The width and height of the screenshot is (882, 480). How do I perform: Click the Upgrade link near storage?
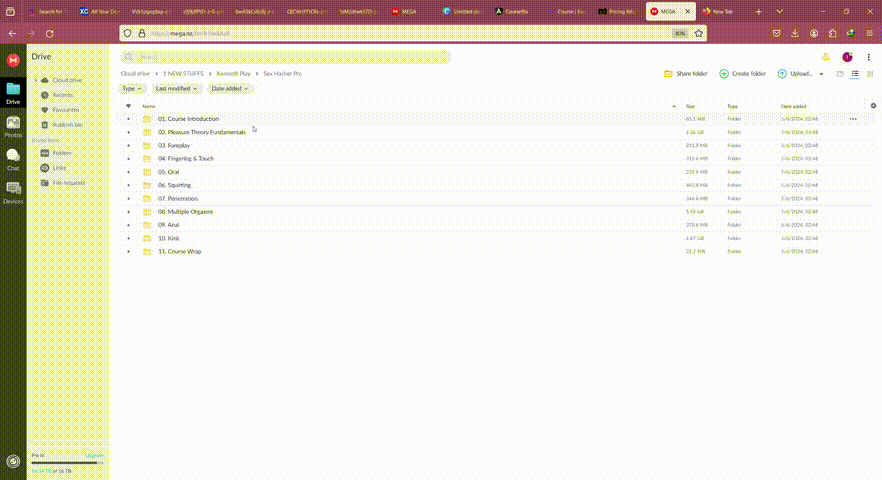tap(94, 455)
